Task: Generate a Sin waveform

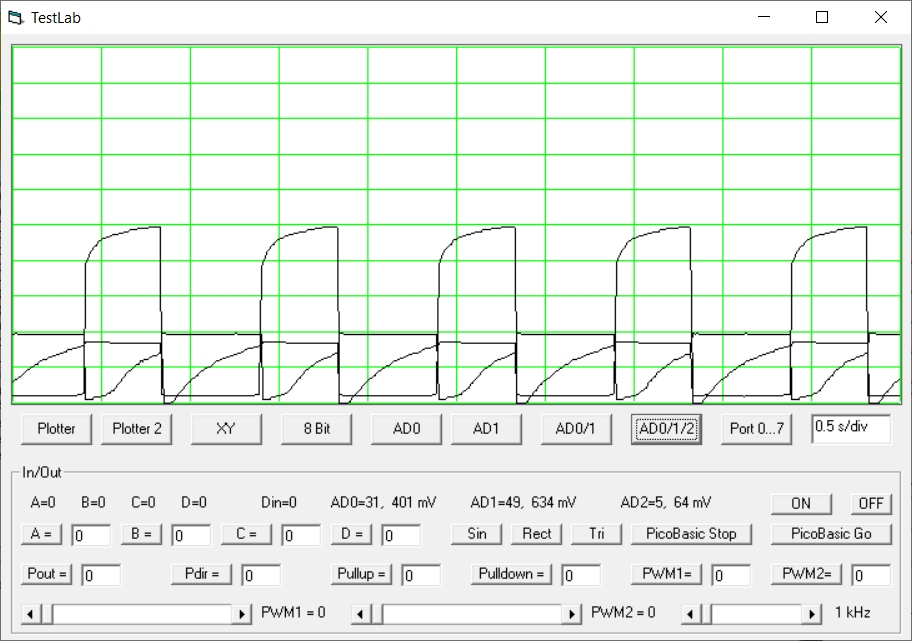Action: point(477,534)
